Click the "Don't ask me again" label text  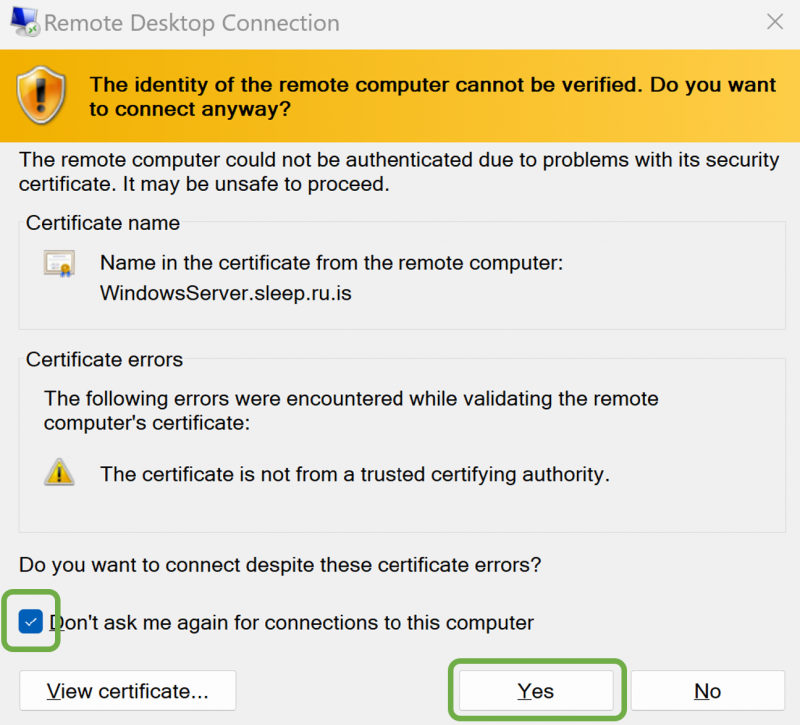click(x=292, y=623)
